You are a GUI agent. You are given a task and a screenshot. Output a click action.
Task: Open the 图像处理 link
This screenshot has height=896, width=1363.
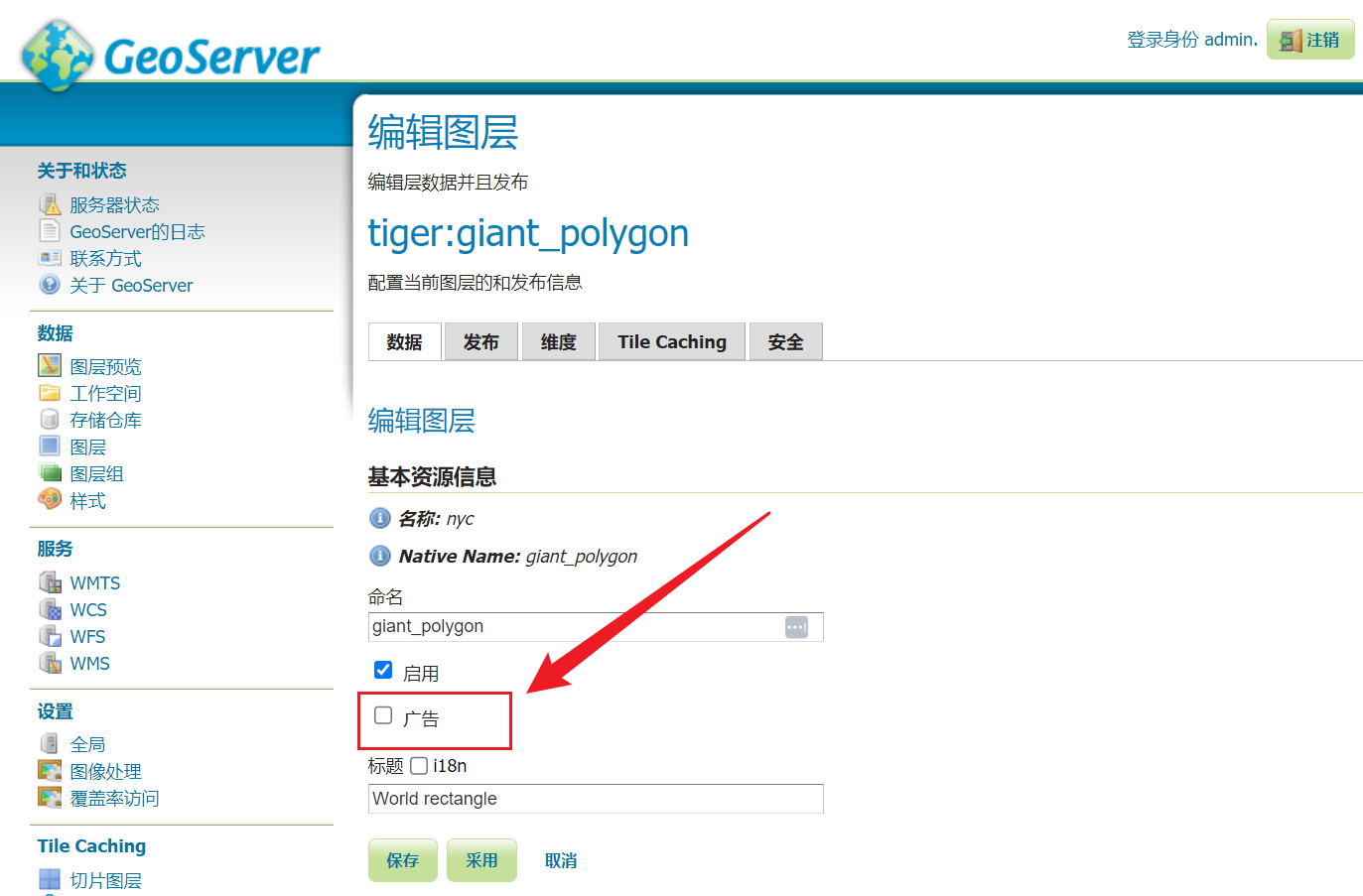point(105,771)
